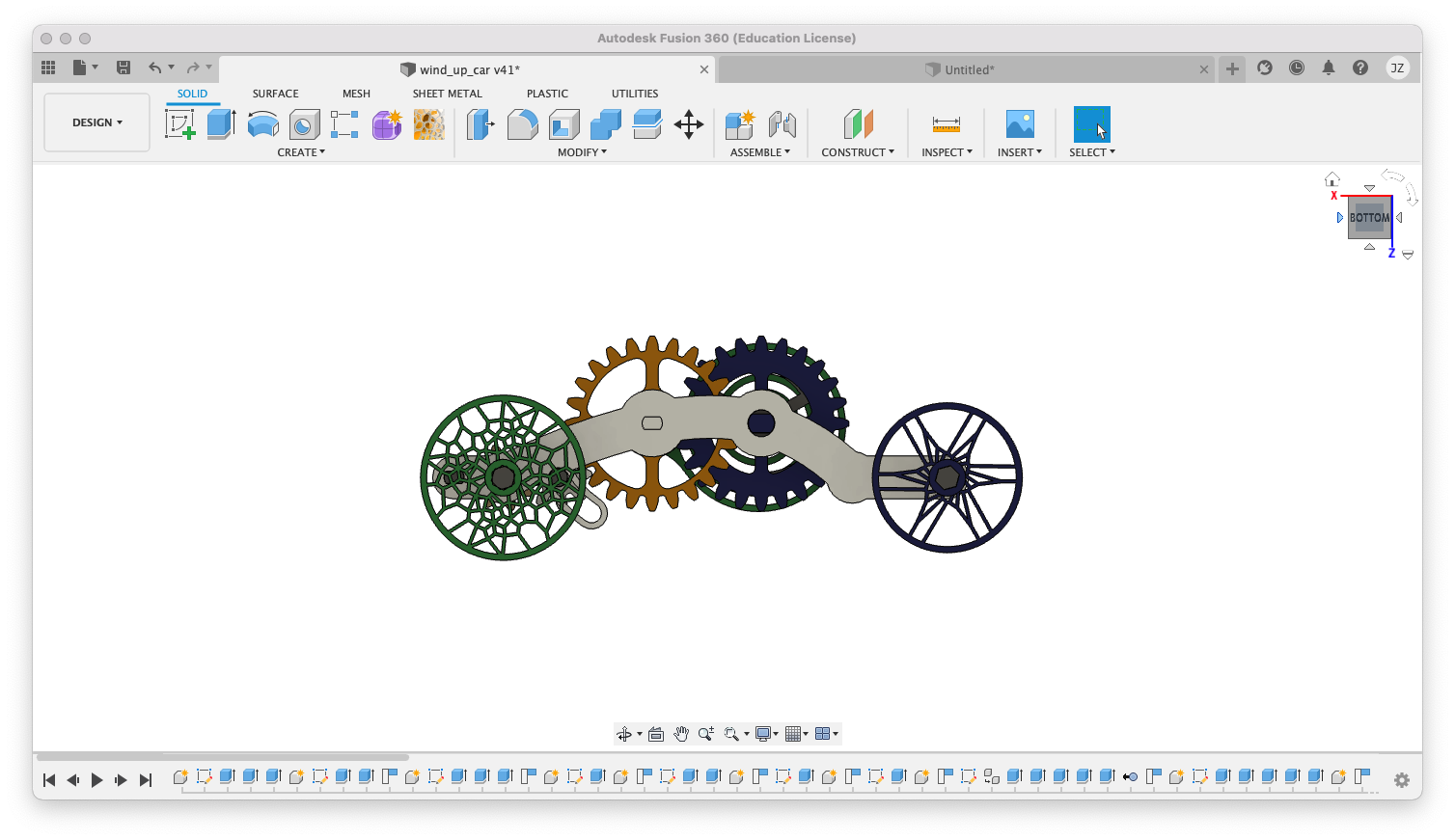Switch to the SURFACE tab
The height and width of the screenshot is (840, 1455).
pos(276,94)
